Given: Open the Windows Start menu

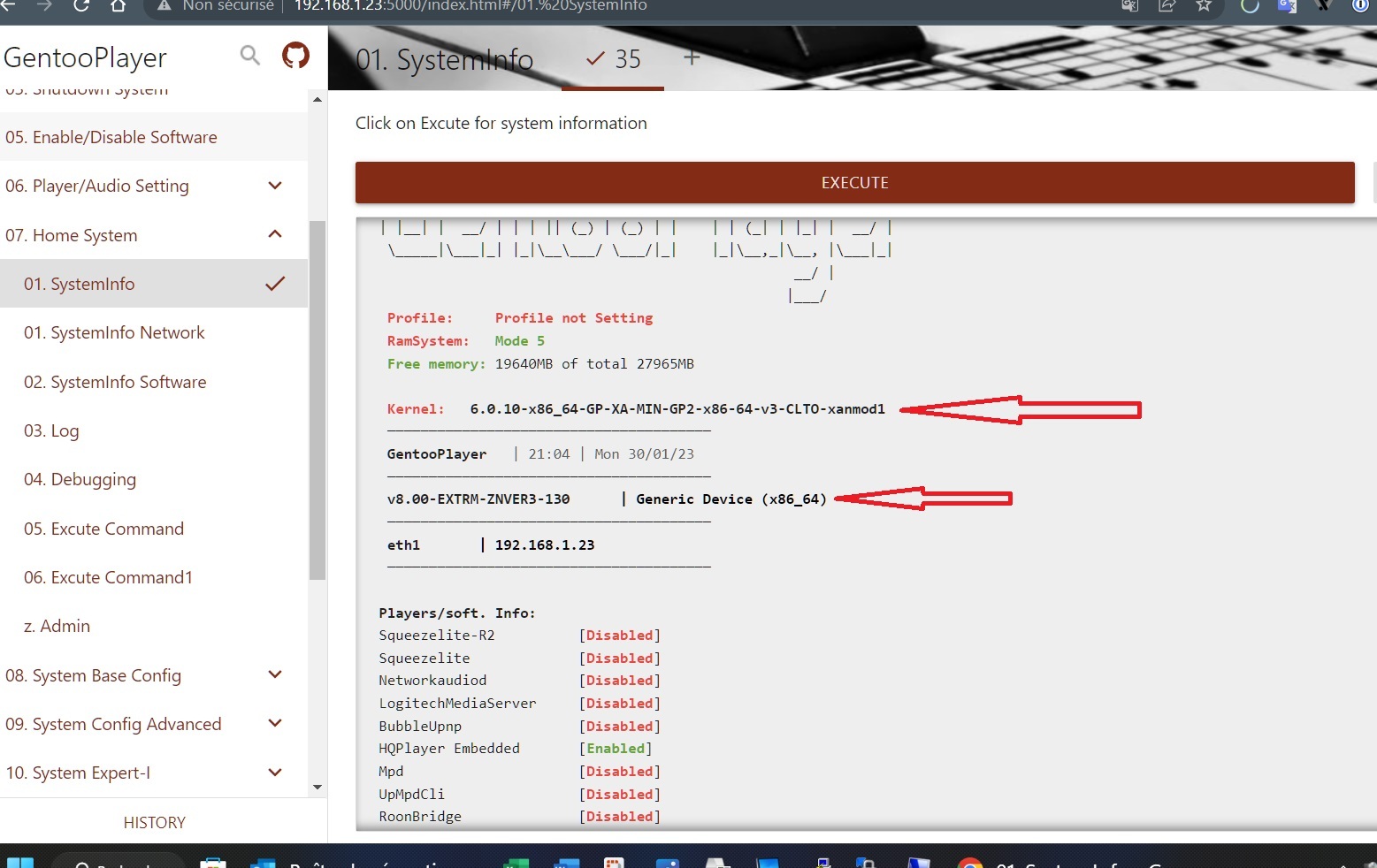Looking at the screenshot, I should click(19, 863).
